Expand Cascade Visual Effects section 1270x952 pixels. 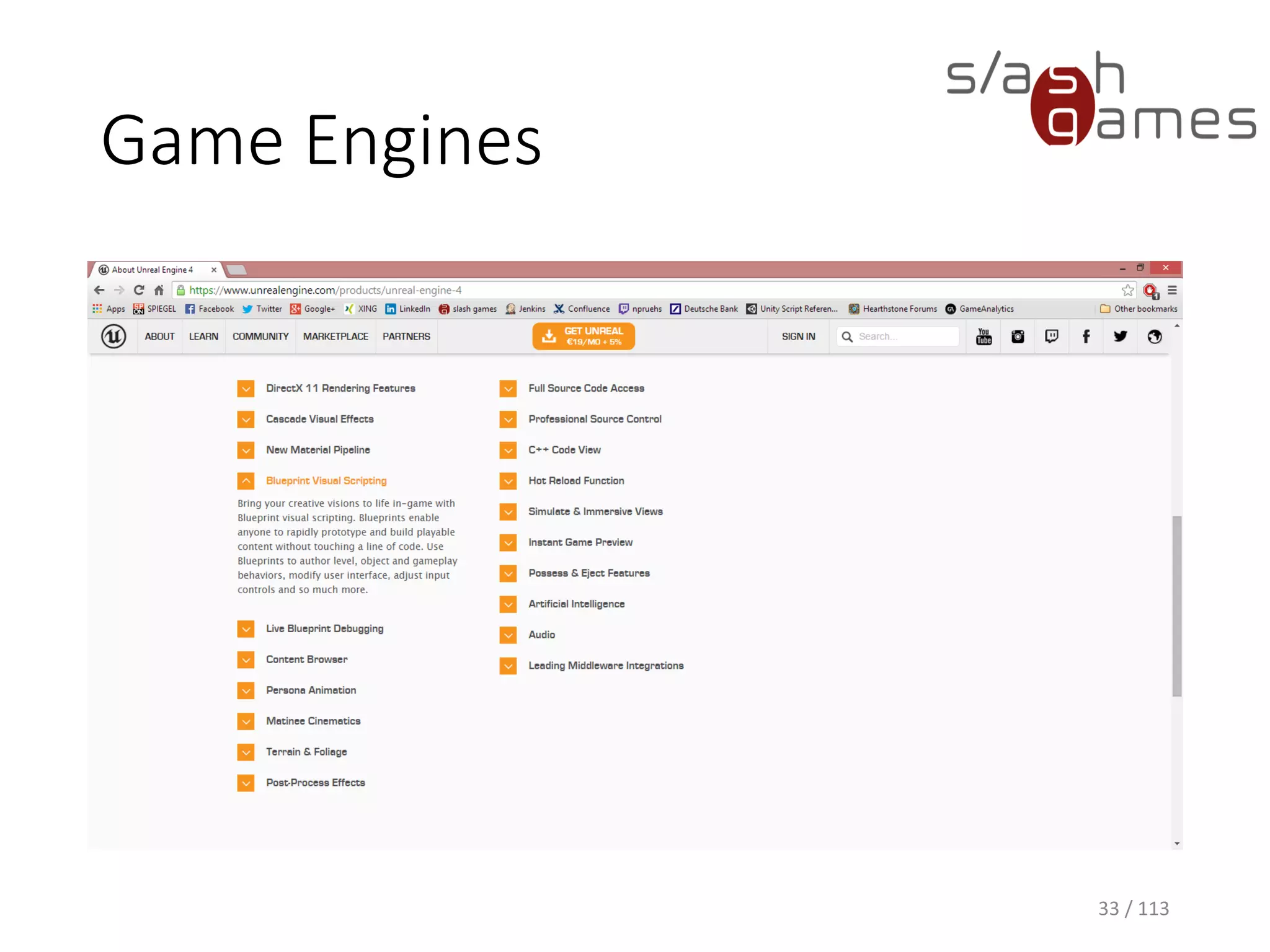(x=246, y=420)
